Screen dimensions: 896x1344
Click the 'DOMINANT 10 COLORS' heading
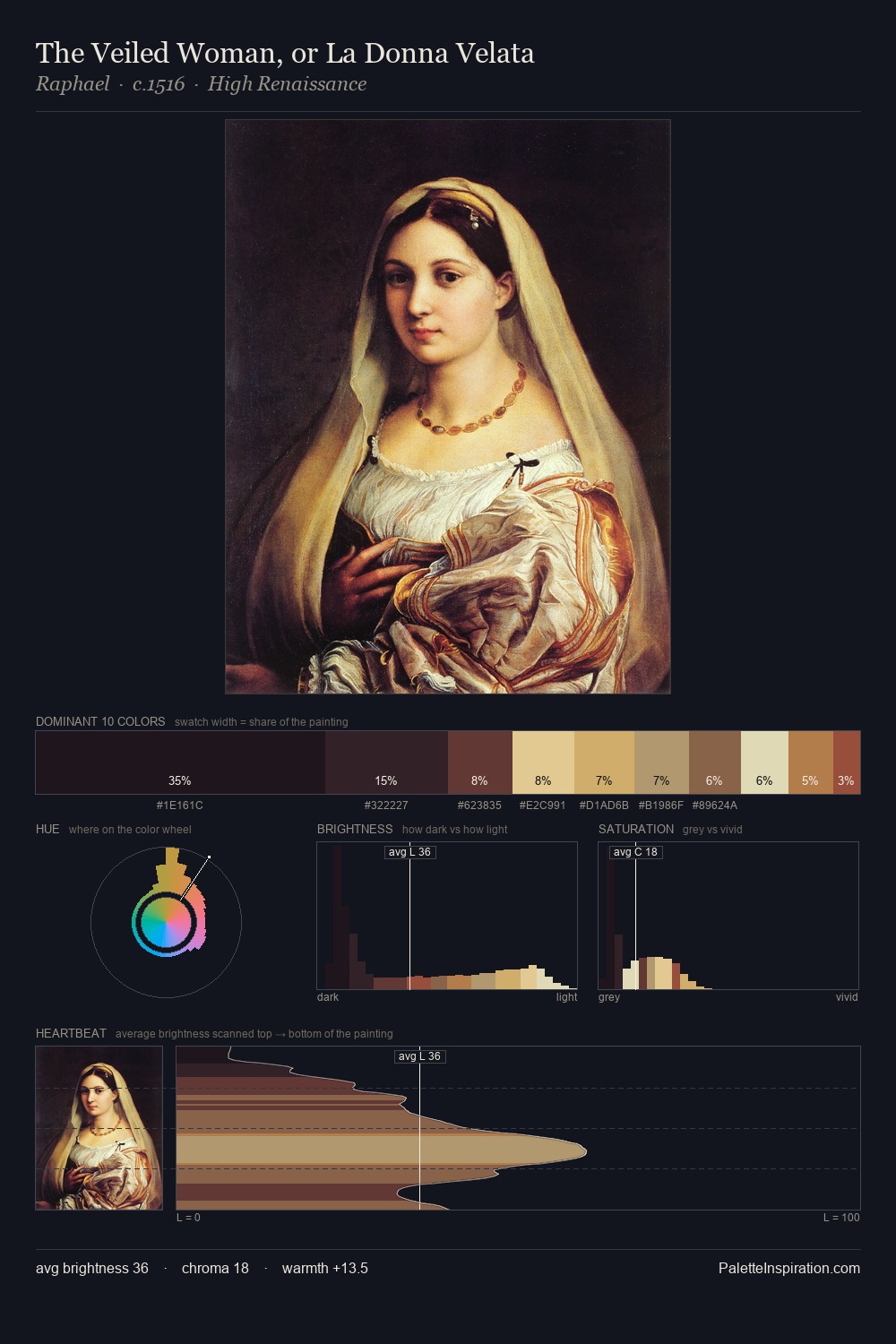tap(100, 721)
